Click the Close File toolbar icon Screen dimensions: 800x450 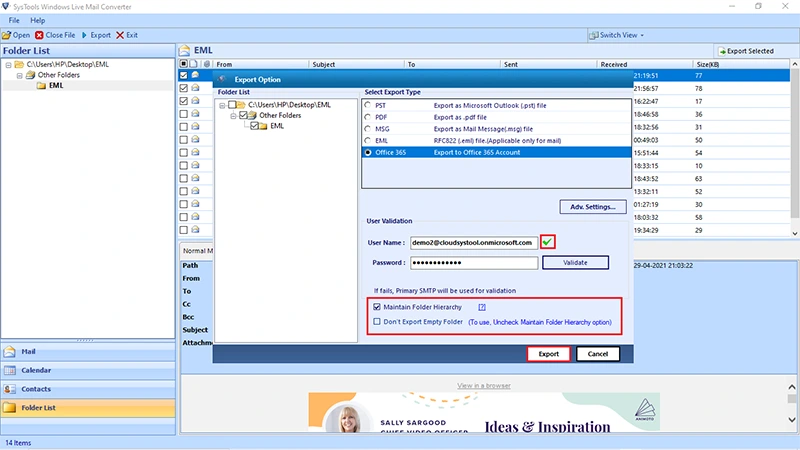(39, 35)
